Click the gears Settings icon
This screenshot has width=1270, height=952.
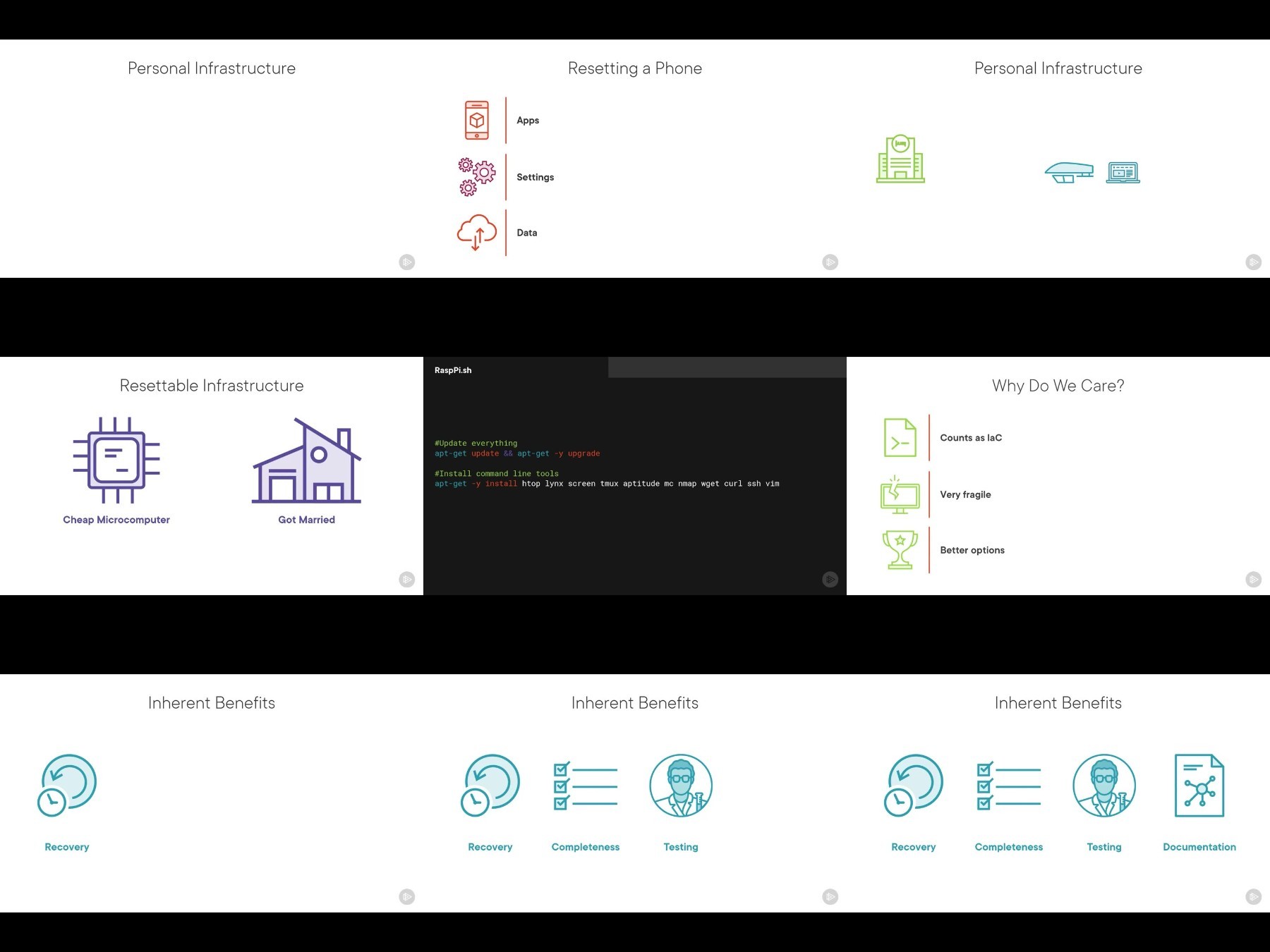coord(477,176)
